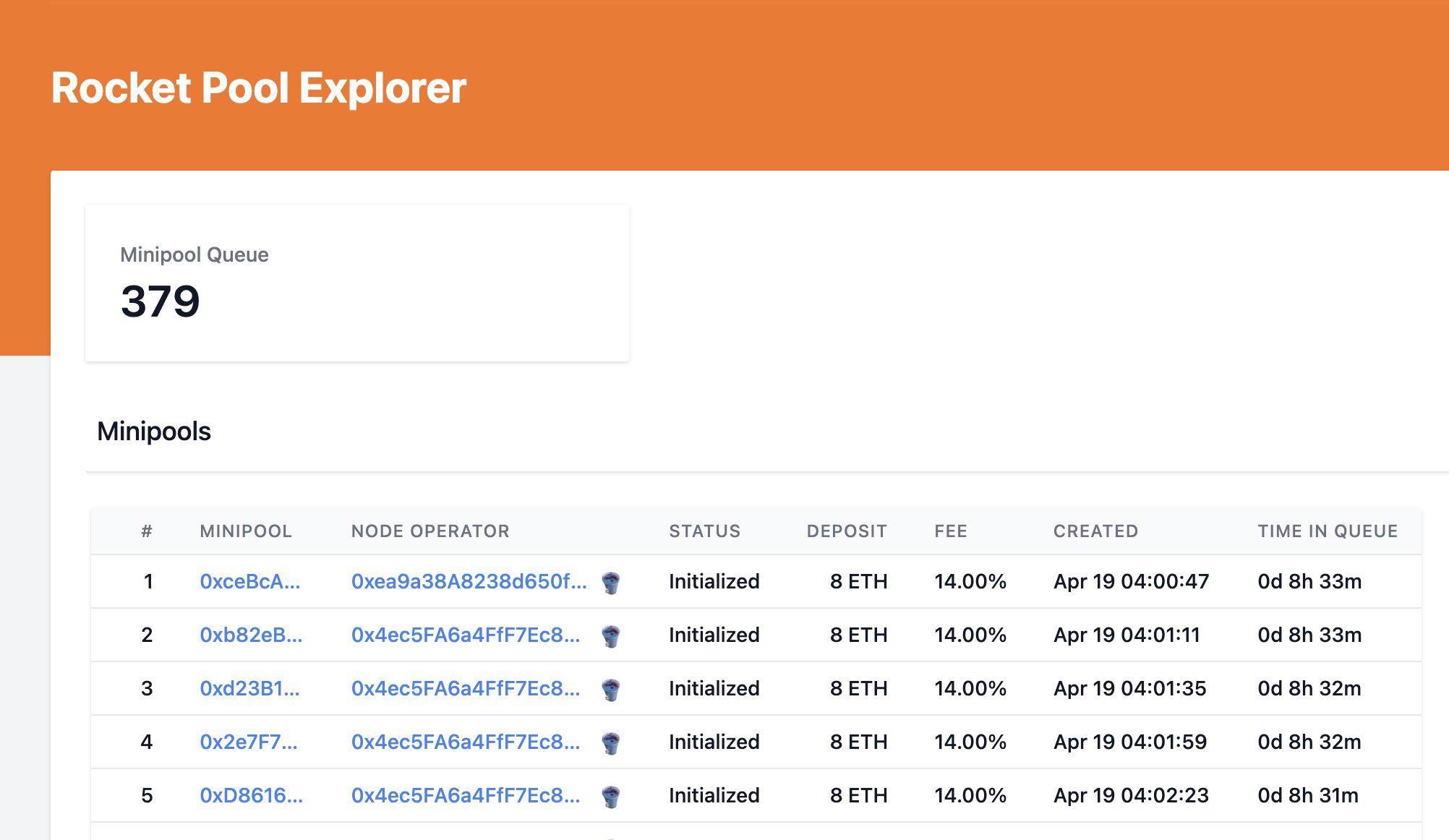Screen dimensions: 1449x840
Task: Click queue time 0d 8h 31m
Action: (x=1308, y=795)
